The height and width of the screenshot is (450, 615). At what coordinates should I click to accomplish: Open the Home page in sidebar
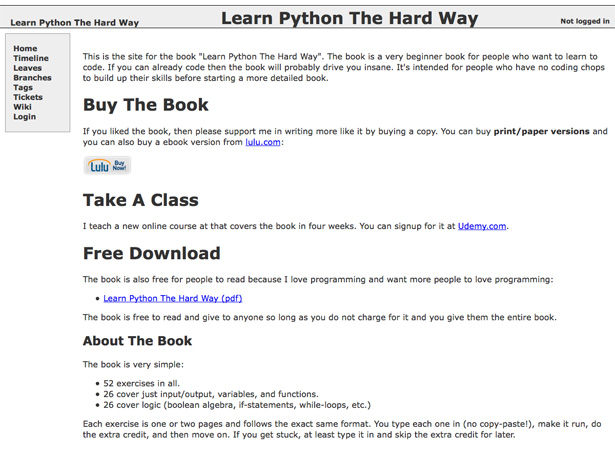point(25,49)
